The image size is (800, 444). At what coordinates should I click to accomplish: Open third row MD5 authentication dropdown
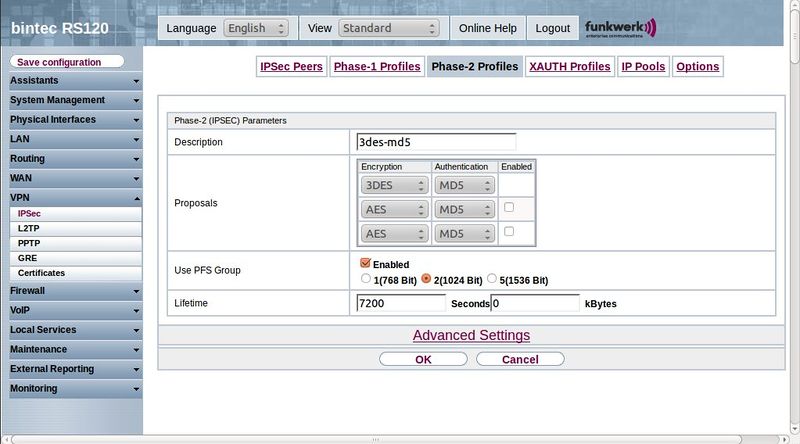click(x=464, y=234)
